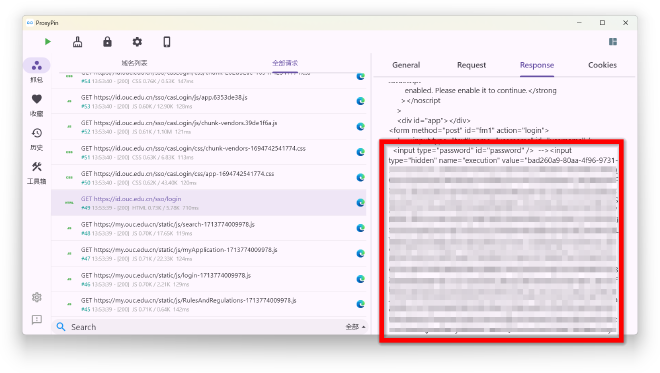660x373 pixels.
Task: Select GET id.ouc.edu.cn/sso/login request
Action: tap(209, 202)
